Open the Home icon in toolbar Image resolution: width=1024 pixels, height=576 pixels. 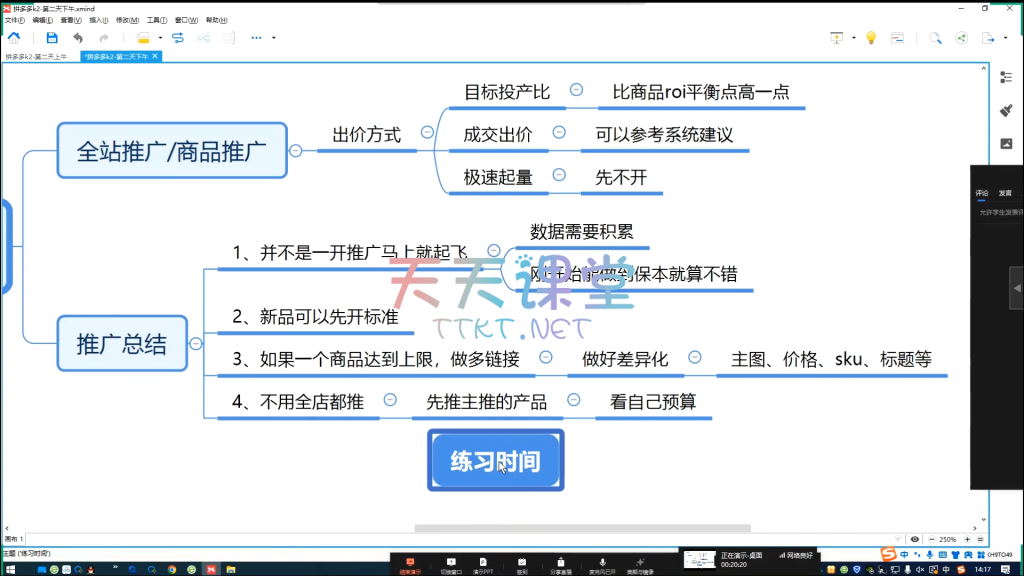[14, 38]
